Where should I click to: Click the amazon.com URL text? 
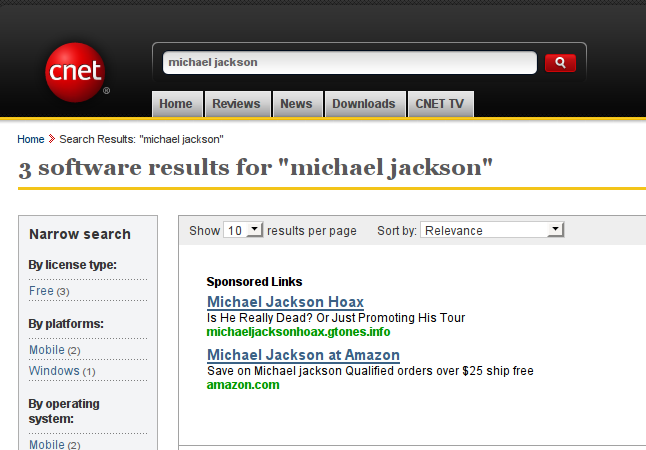243,385
